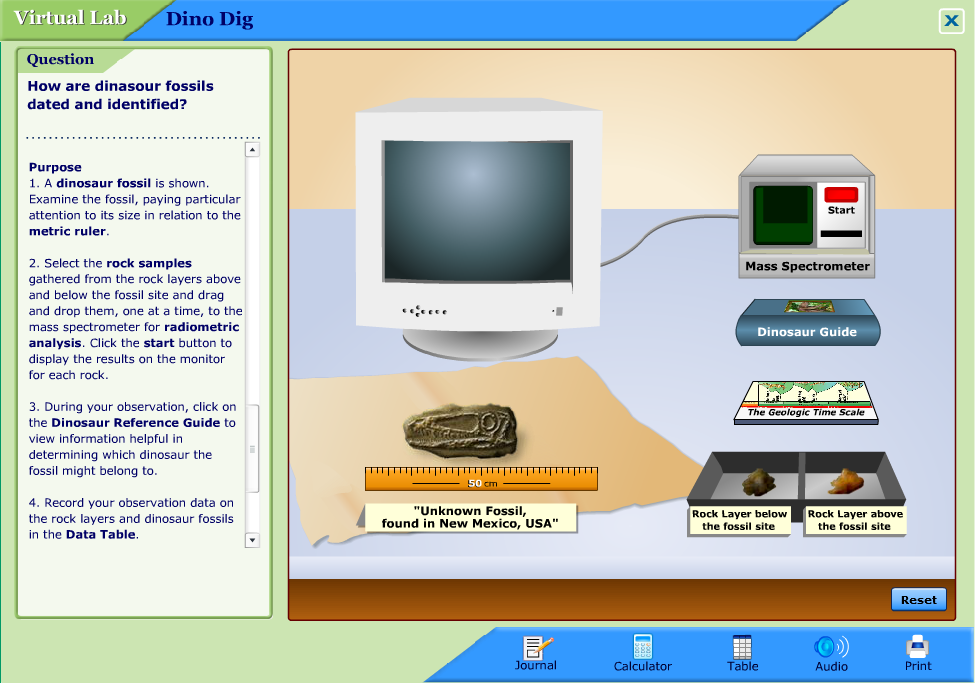Viewport: 975px width, 683px height.
Task: Open the Journal tool
Action: (536, 652)
